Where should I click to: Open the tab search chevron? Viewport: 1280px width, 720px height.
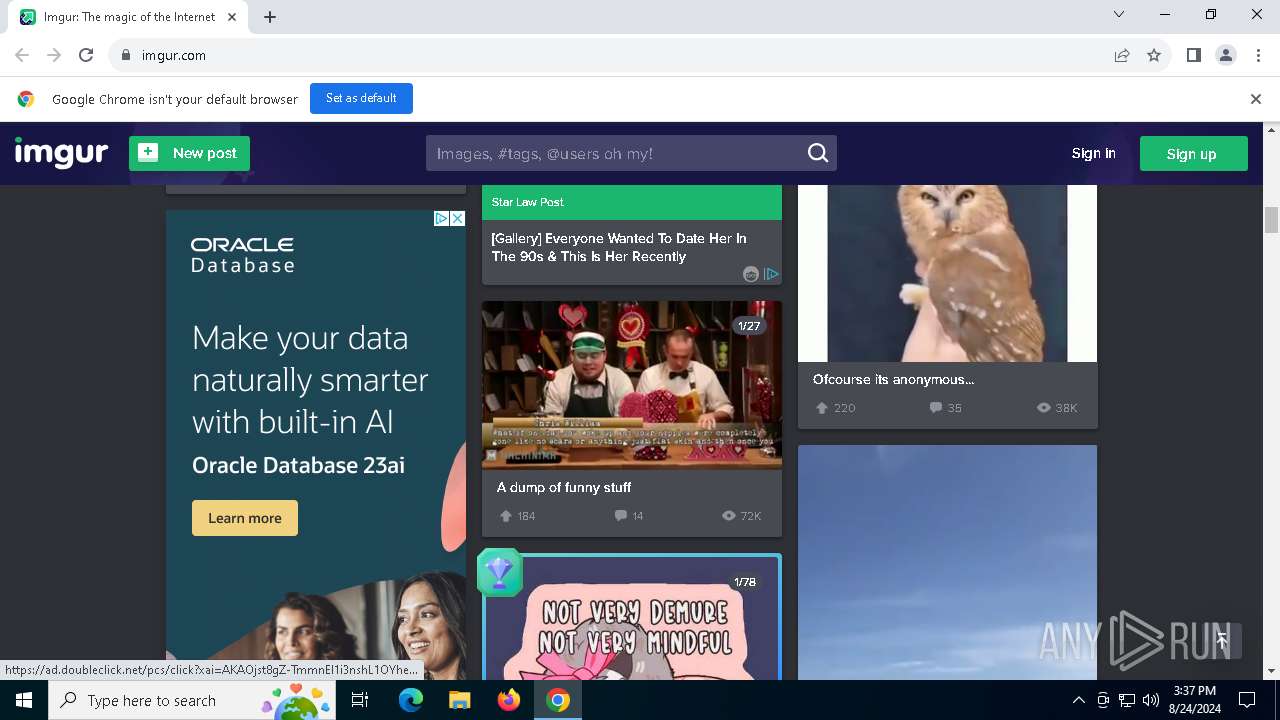click(1119, 14)
